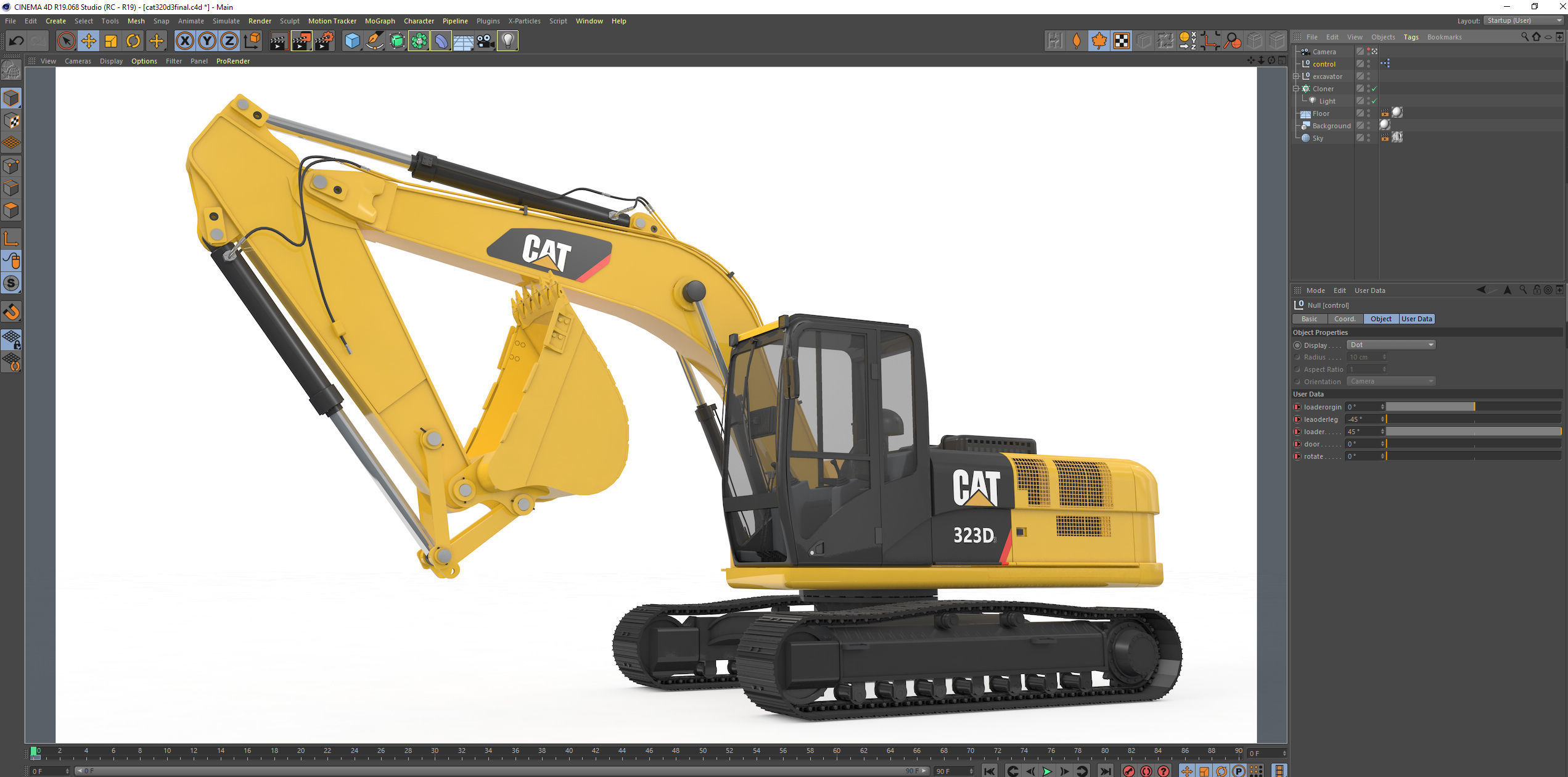
Task: Open the Subdivision Surface generators icon
Action: (x=397, y=41)
